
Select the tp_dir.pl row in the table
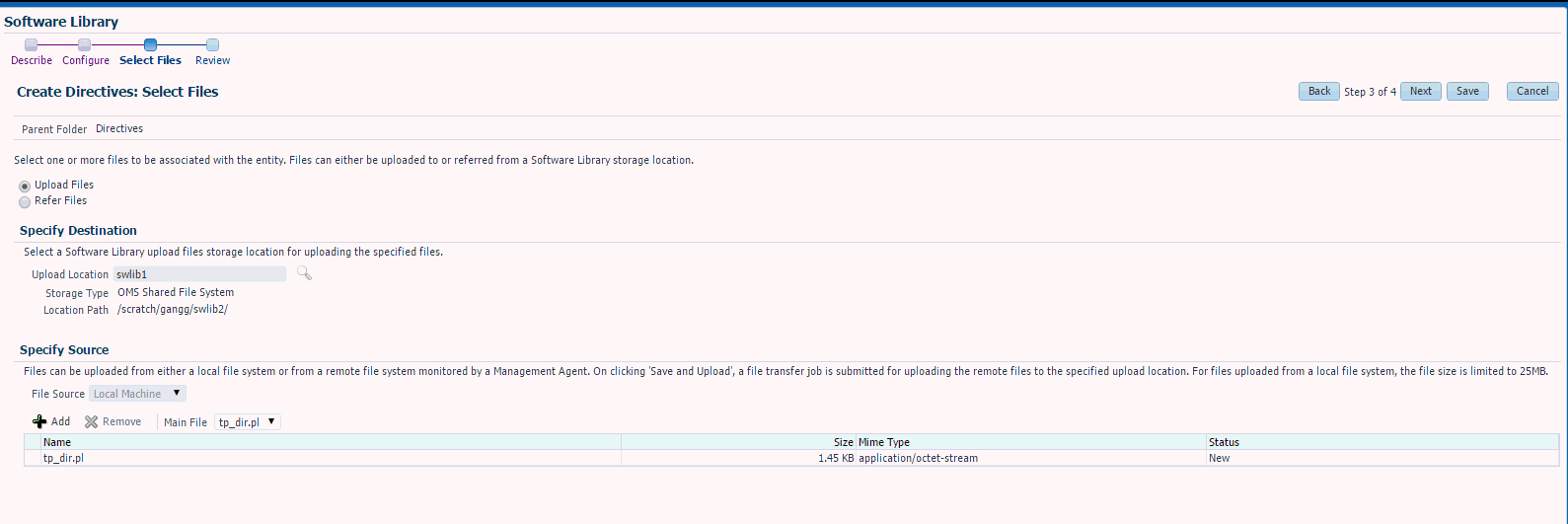pos(791,458)
